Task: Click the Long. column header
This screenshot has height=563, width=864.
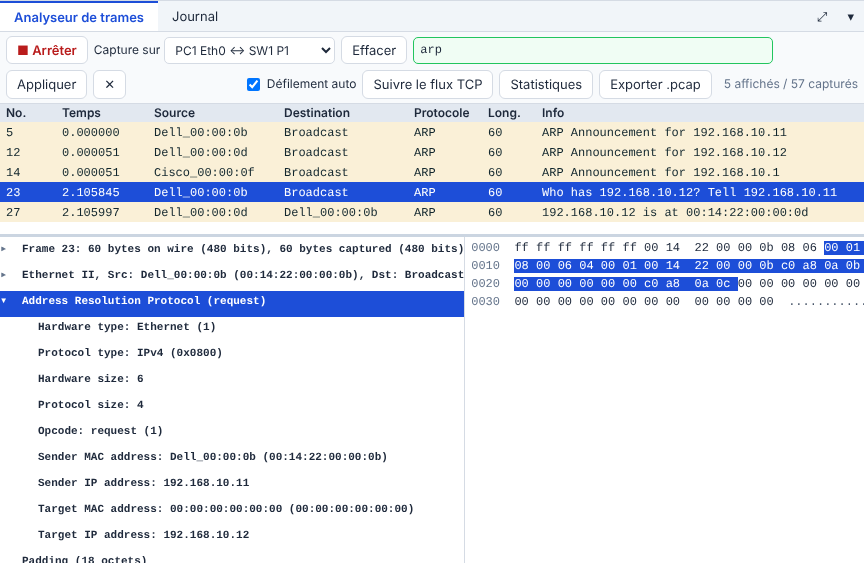Action: tap(504, 113)
